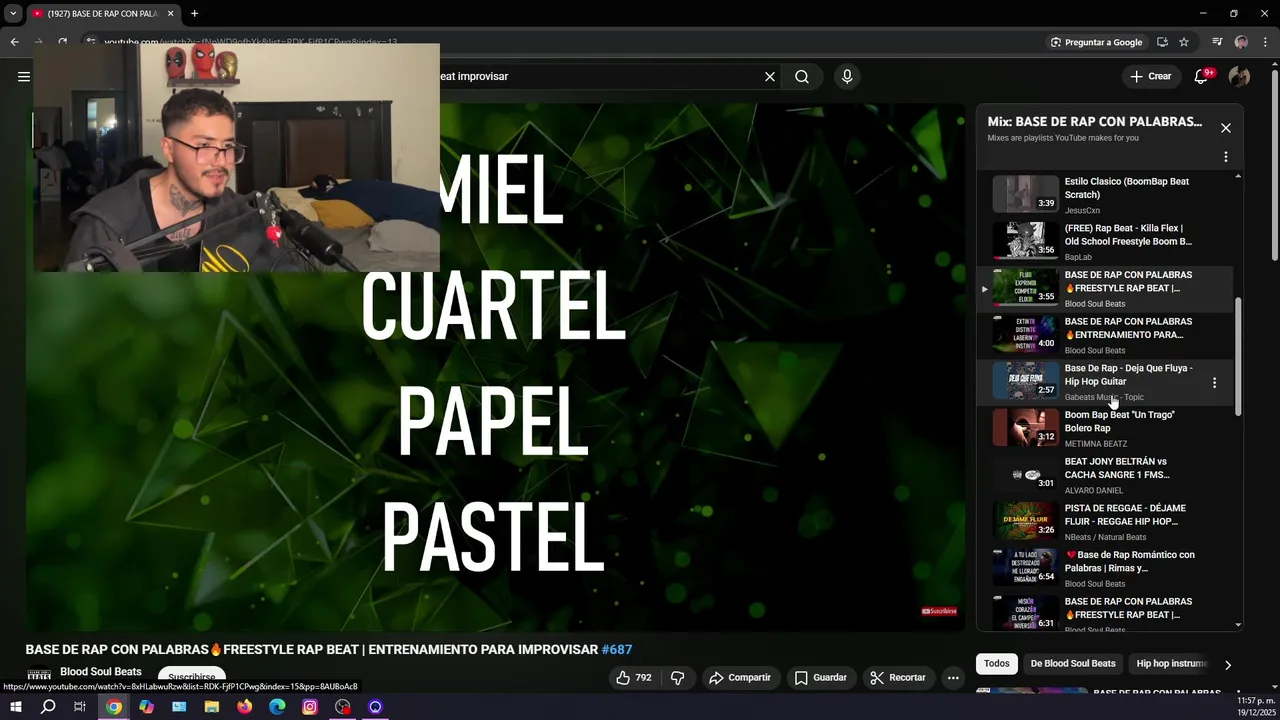Show more filter chips with right chevron
The height and width of the screenshot is (720, 1280).
[1228, 664]
